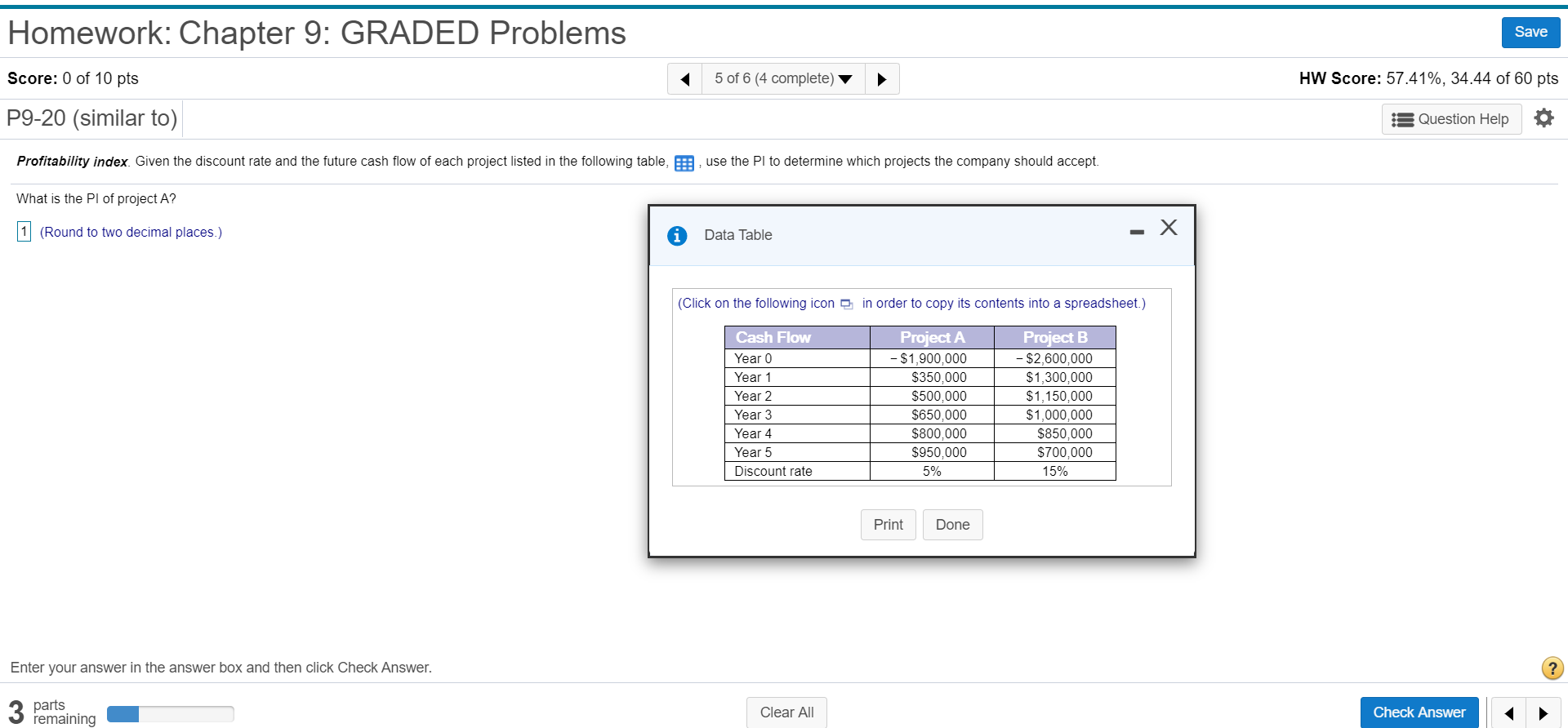Click the Check Answer button

click(1419, 712)
